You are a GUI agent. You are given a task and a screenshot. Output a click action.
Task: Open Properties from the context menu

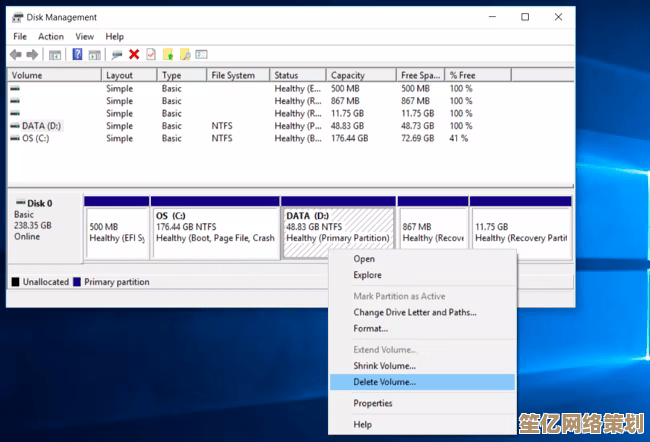422,403
